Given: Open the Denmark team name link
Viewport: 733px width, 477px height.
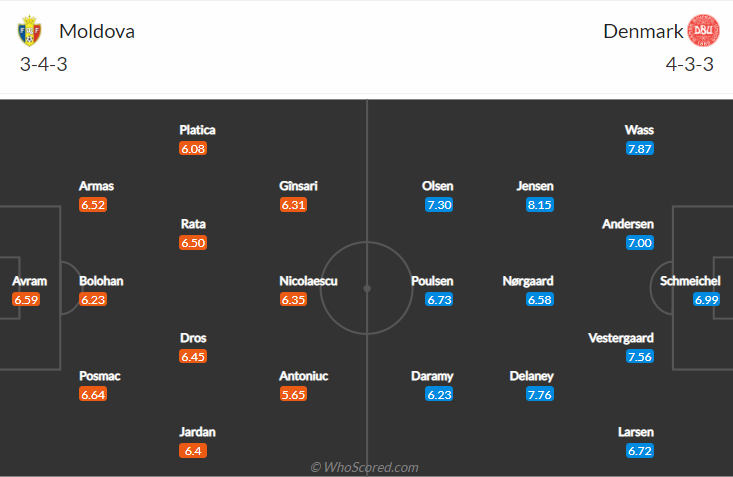Looking at the screenshot, I should pos(643,31).
